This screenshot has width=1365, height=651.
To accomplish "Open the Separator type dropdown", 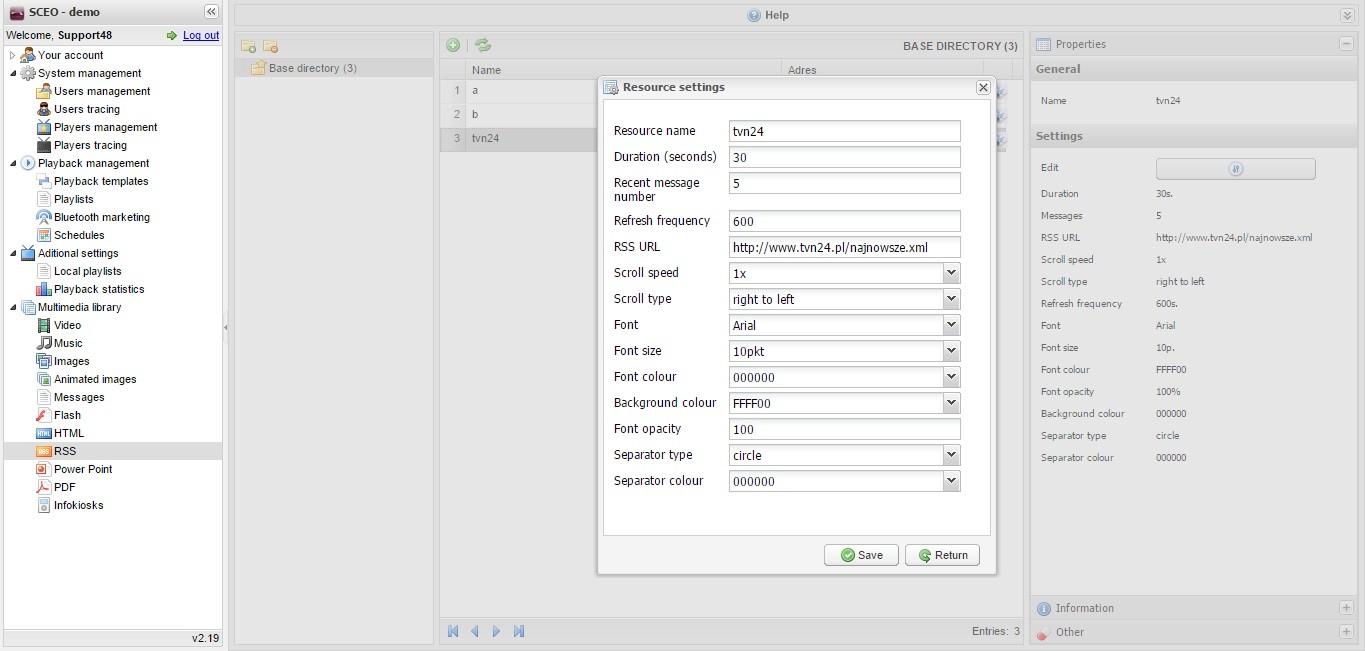I will coord(951,455).
